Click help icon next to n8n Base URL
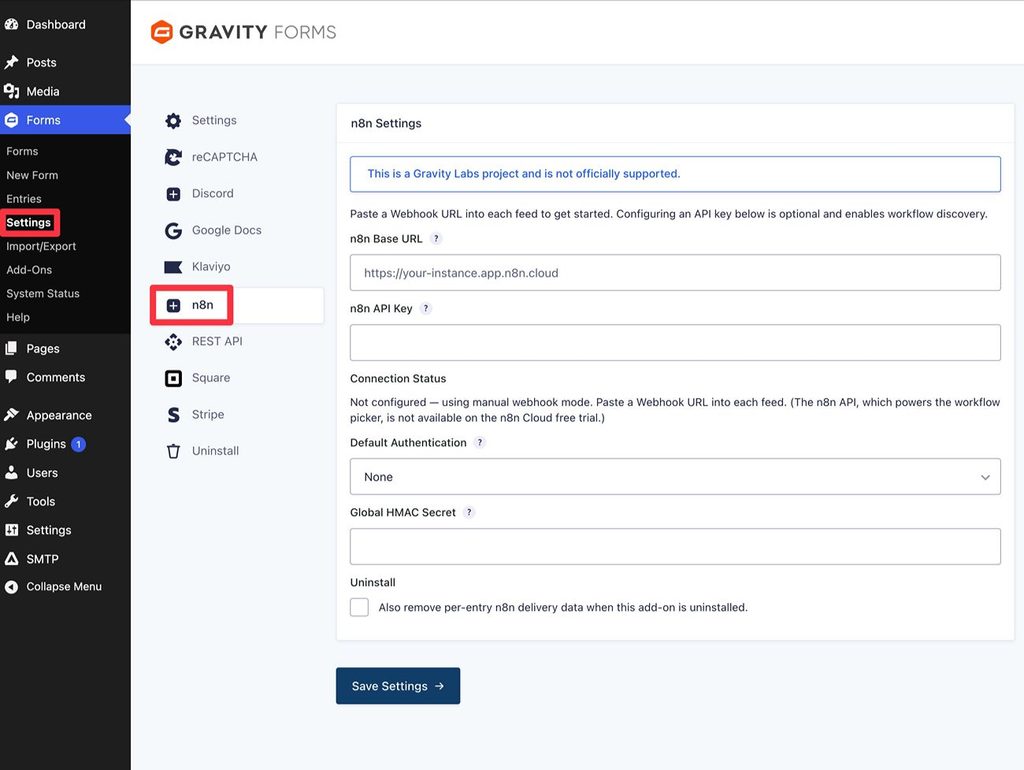The width and height of the screenshot is (1024, 770). [x=436, y=239]
